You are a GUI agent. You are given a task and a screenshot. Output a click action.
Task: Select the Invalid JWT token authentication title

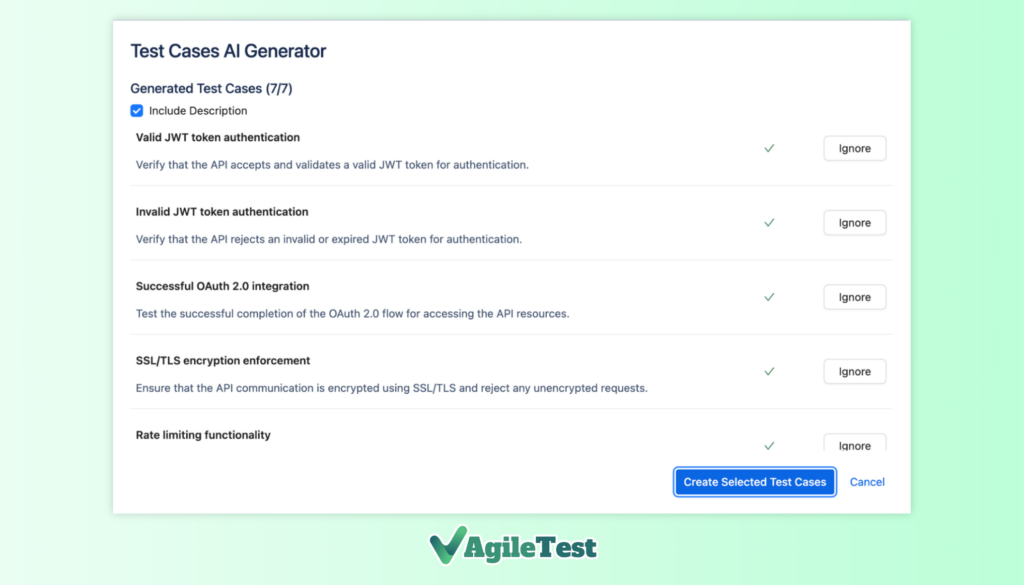222,212
